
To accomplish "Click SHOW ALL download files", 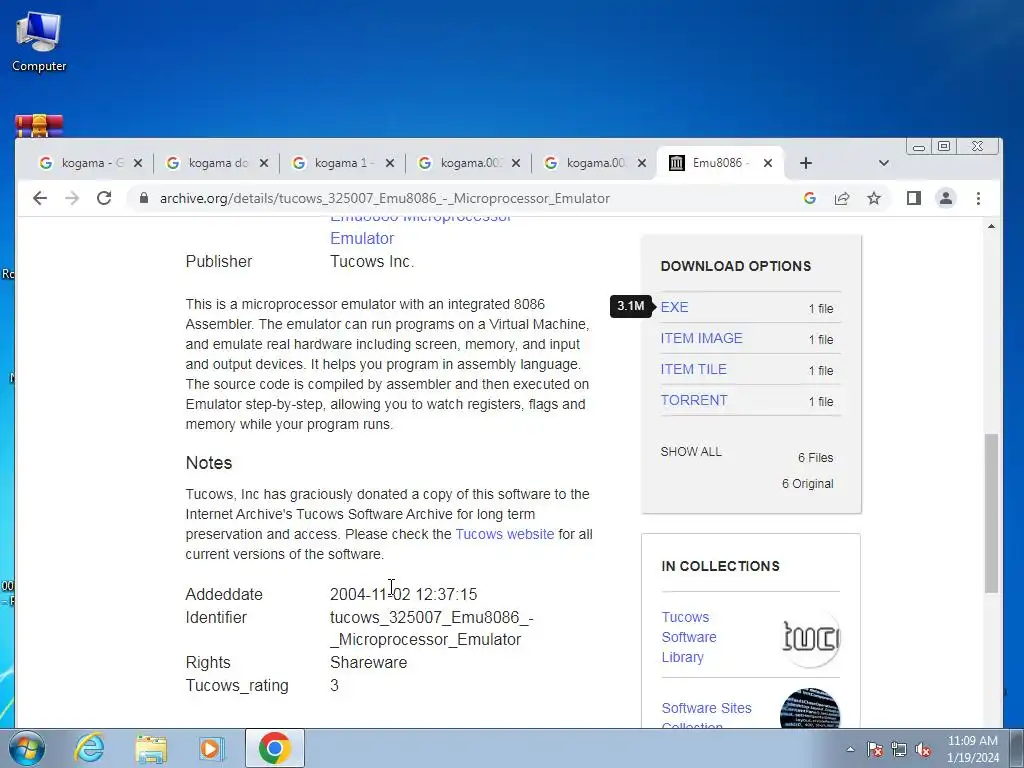I will point(691,452).
